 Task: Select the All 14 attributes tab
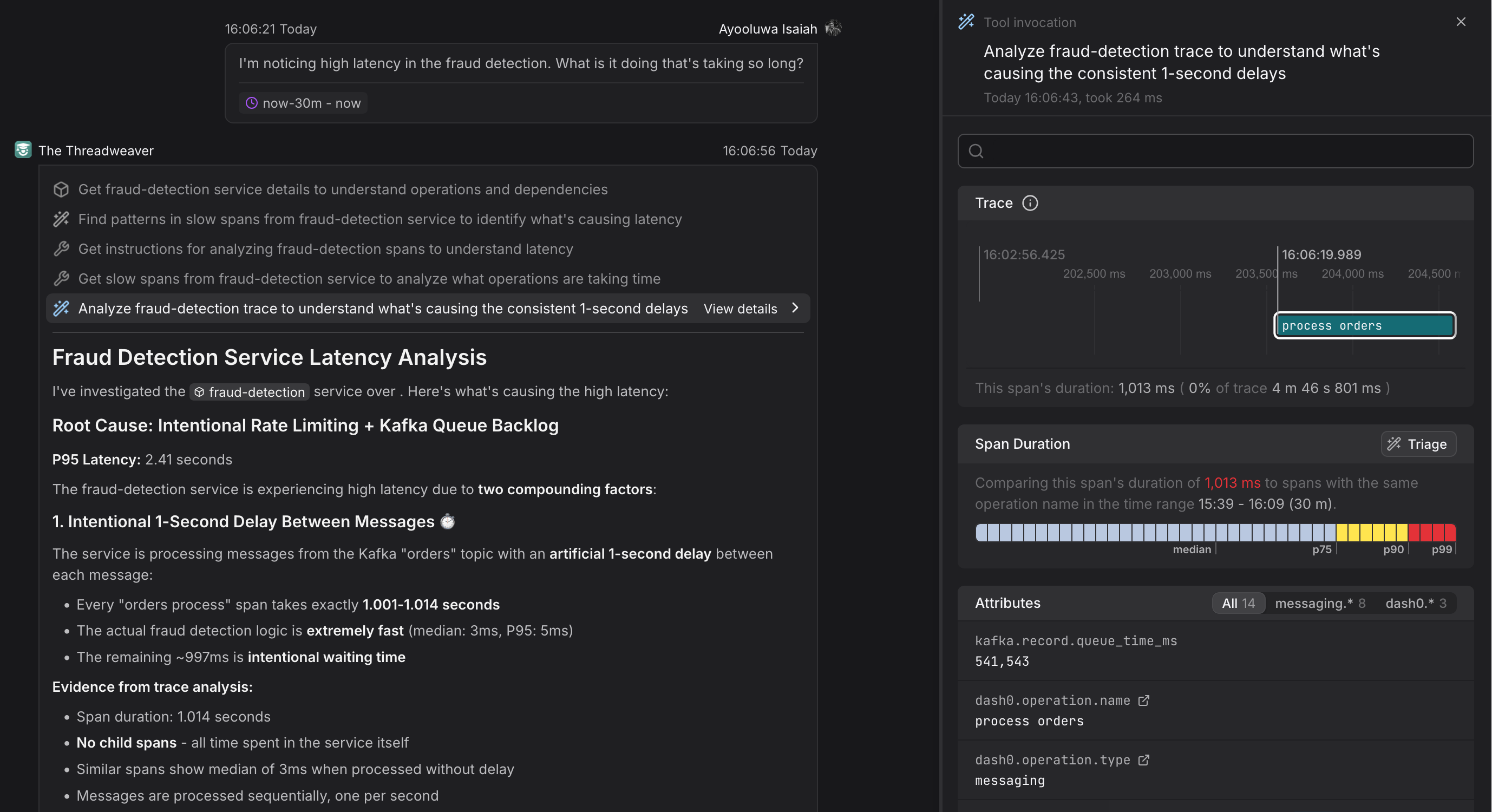1238,604
